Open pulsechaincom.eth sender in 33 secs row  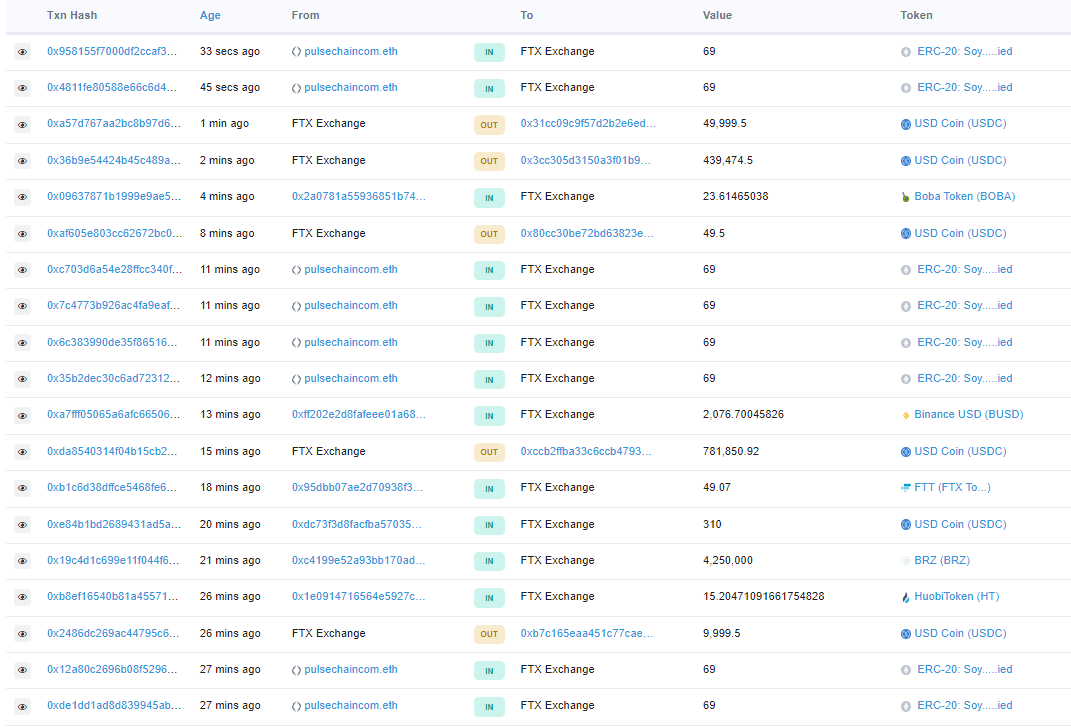click(x=351, y=51)
